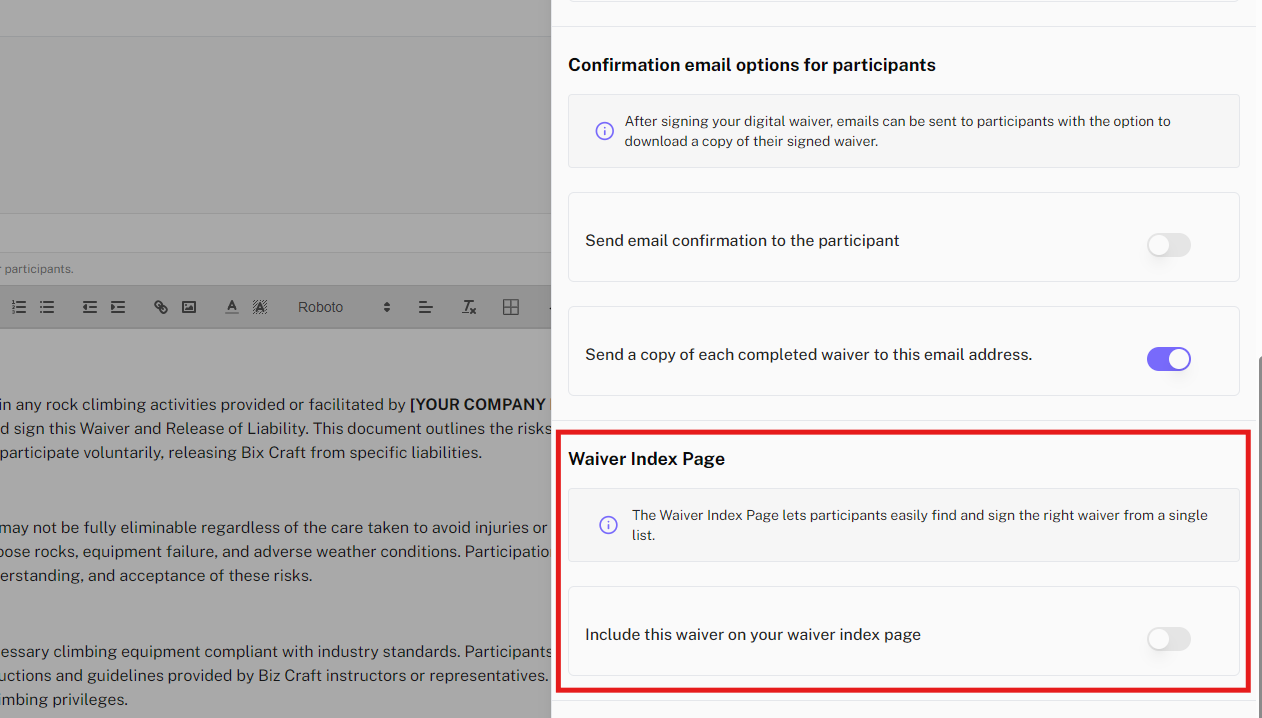This screenshot has height=718, width=1262.
Task: Enable email confirmation to the participant
Action: [x=1168, y=245]
